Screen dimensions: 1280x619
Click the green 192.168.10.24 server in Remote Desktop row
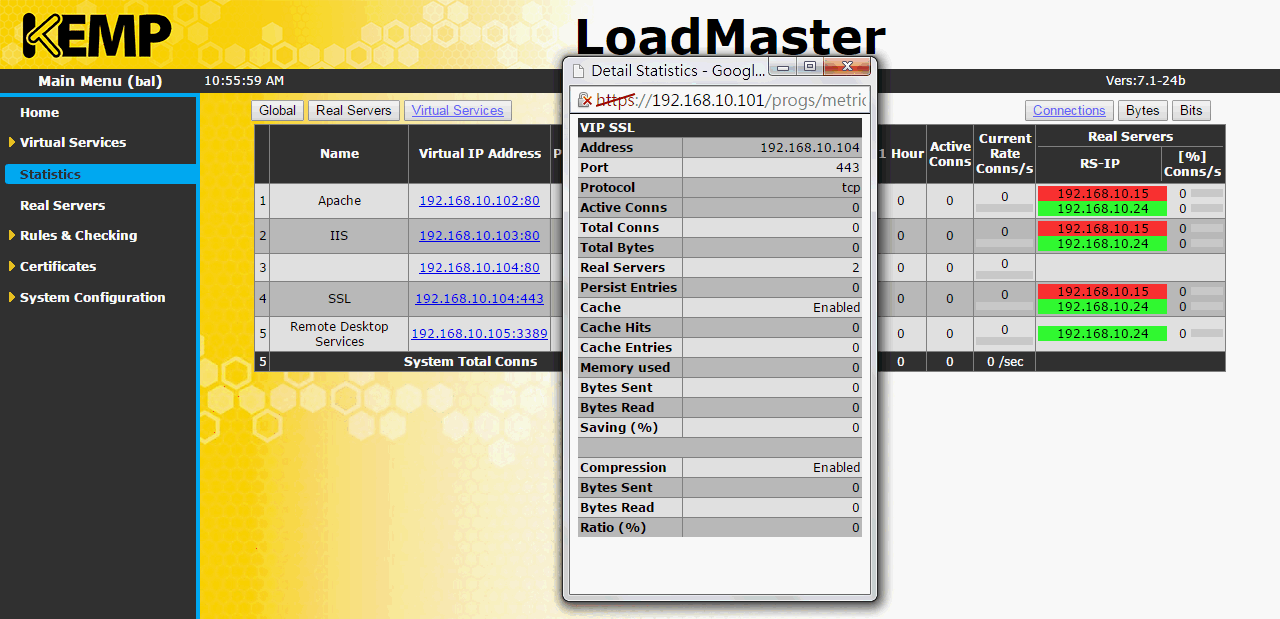[1102, 334]
